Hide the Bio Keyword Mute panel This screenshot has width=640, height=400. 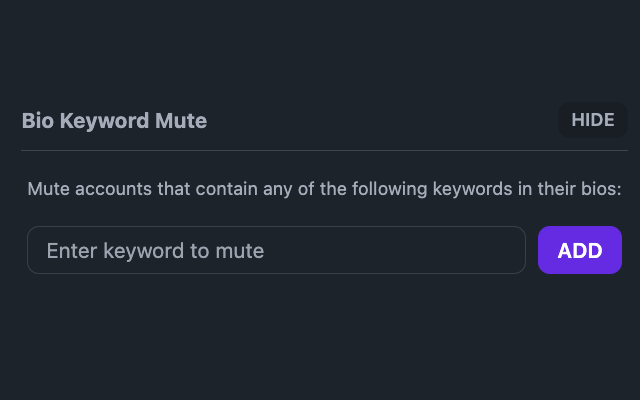[593, 120]
